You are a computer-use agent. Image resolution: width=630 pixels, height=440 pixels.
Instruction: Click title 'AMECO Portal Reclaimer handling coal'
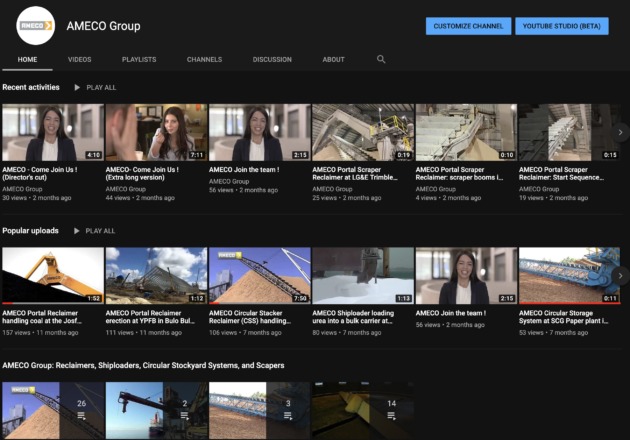42,317
